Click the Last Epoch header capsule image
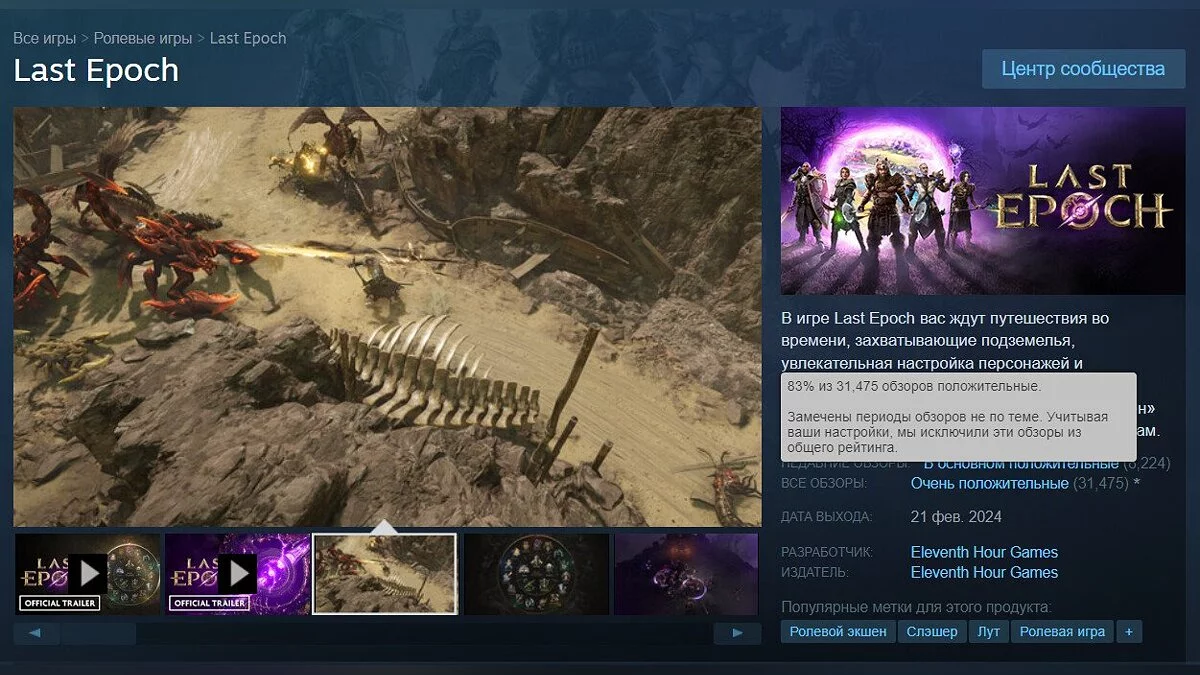 pyautogui.click(x=983, y=201)
